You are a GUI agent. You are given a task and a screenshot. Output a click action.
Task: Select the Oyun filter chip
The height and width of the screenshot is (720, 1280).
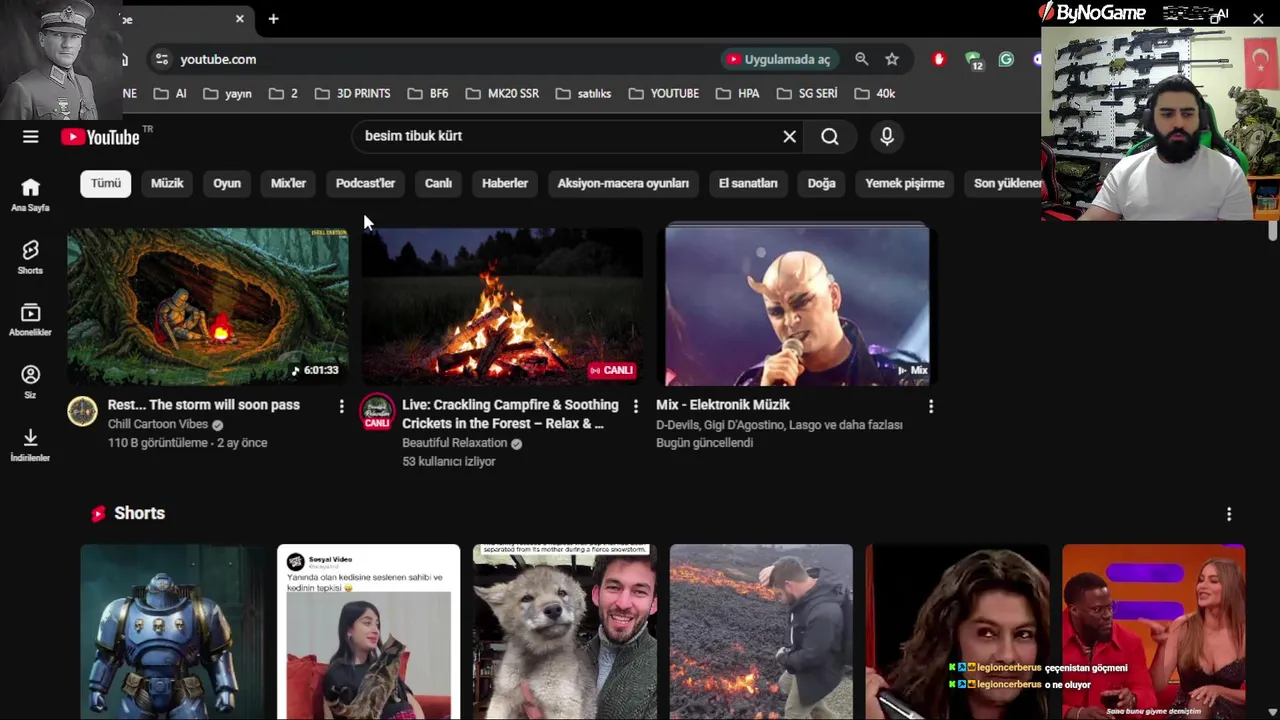[227, 183]
